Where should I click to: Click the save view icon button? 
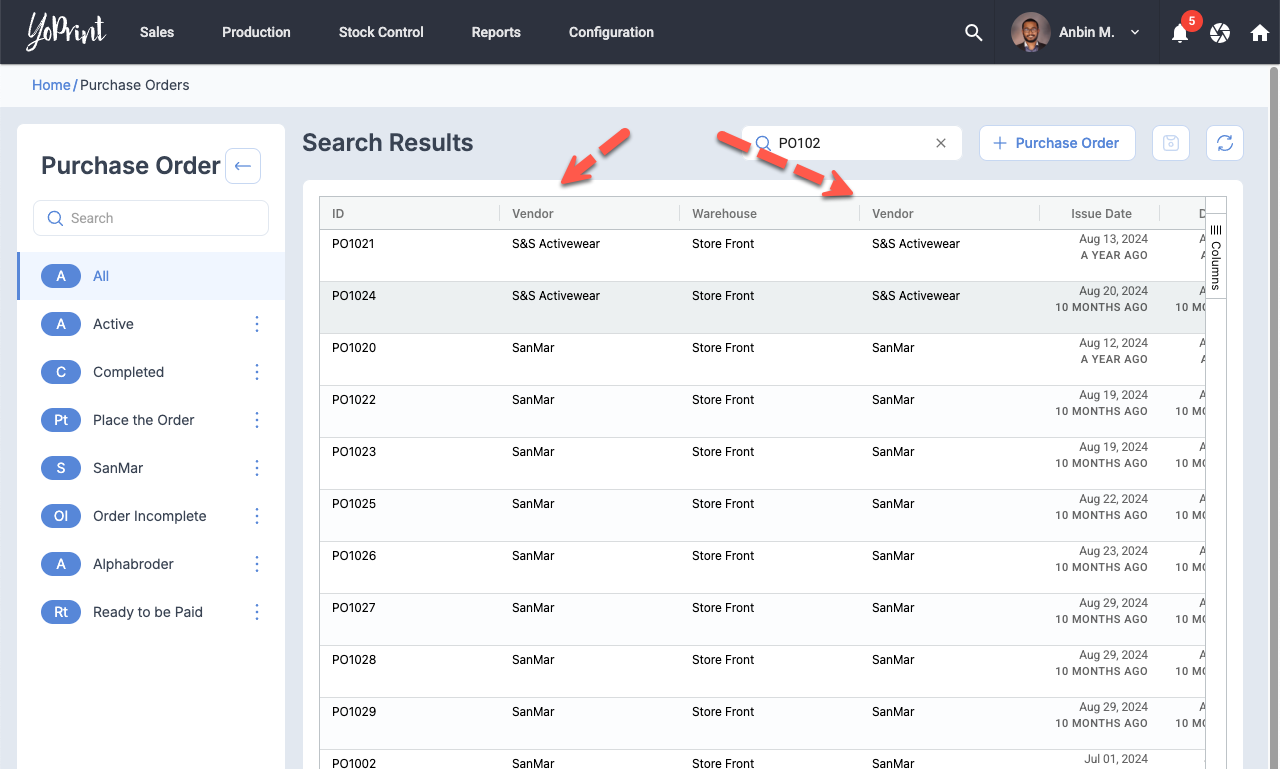(x=1171, y=143)
